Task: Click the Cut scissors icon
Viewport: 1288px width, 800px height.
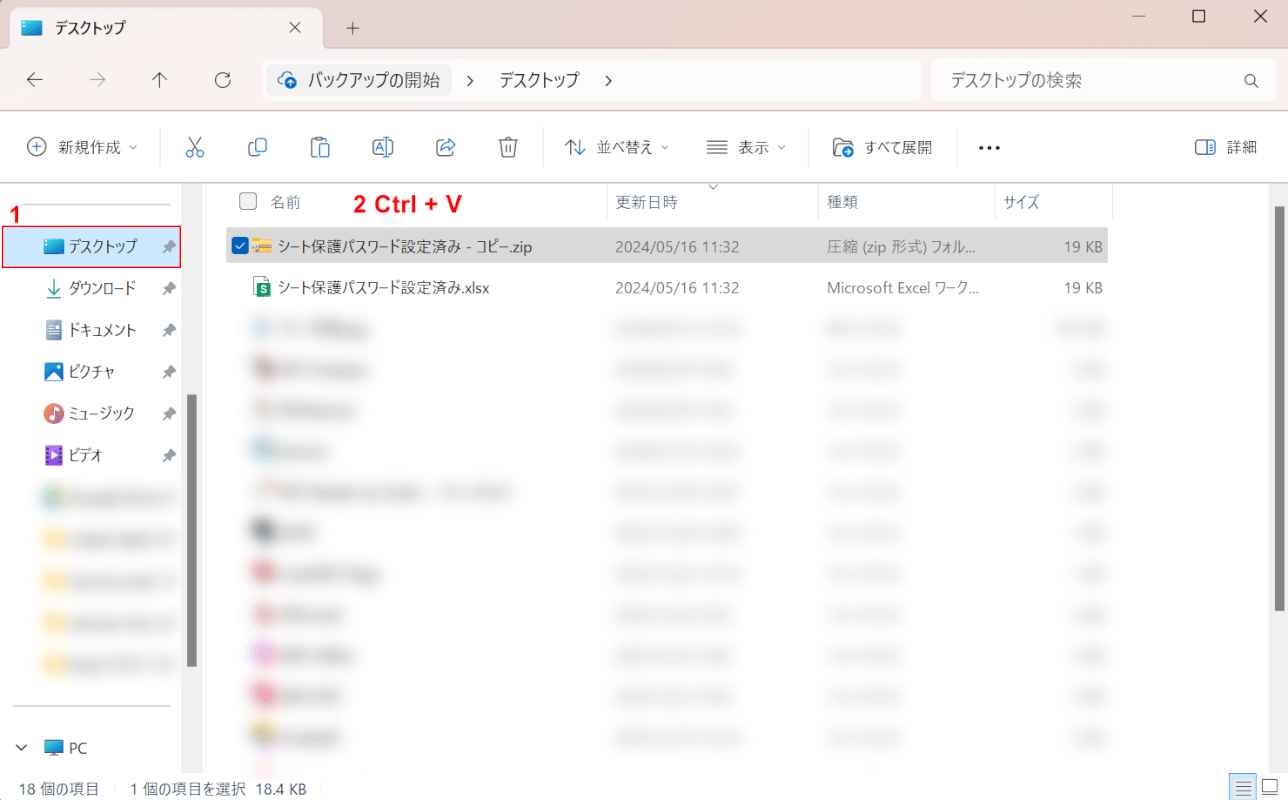Action: (195, 147)
